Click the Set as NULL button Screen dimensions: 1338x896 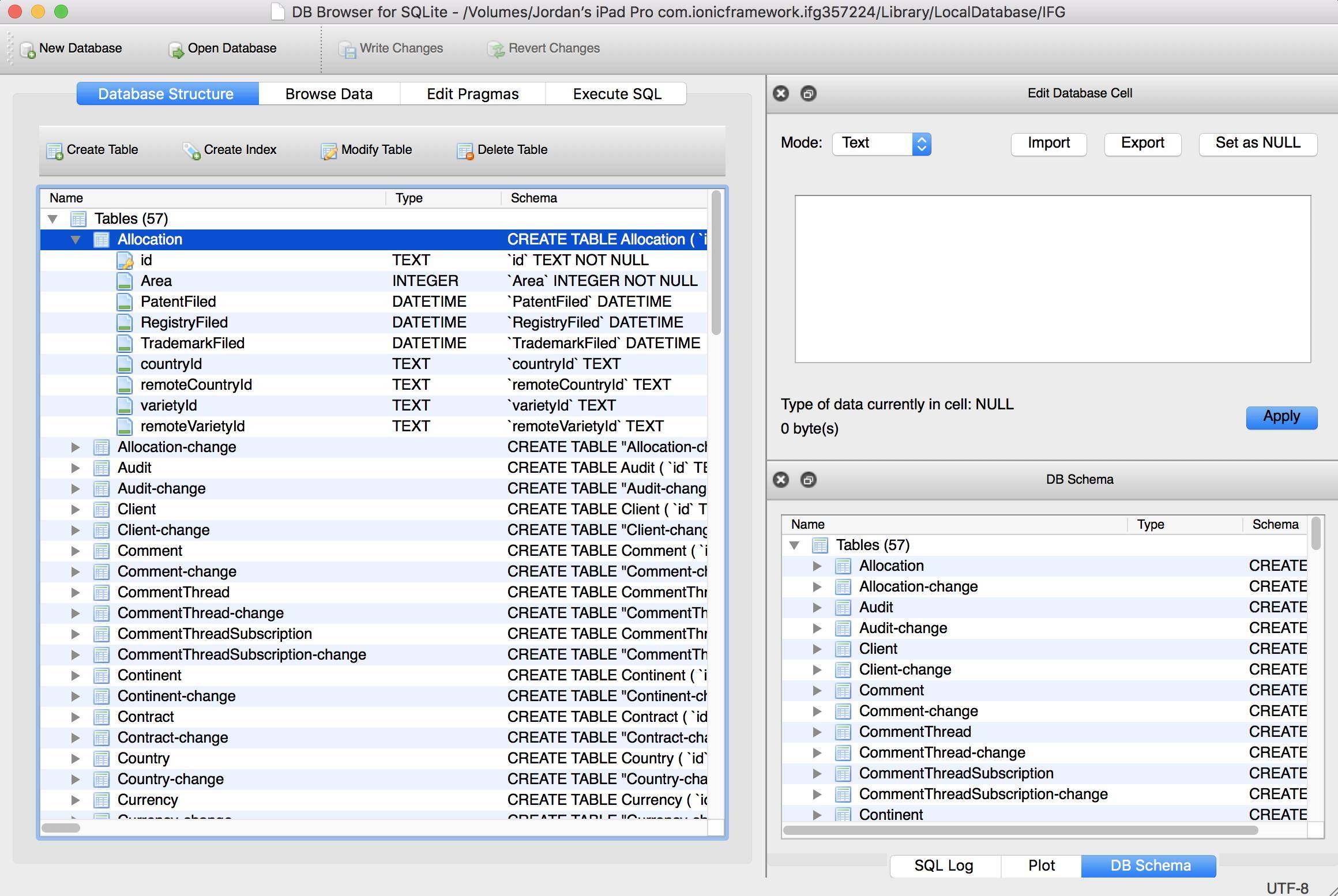coord(1257,142)
